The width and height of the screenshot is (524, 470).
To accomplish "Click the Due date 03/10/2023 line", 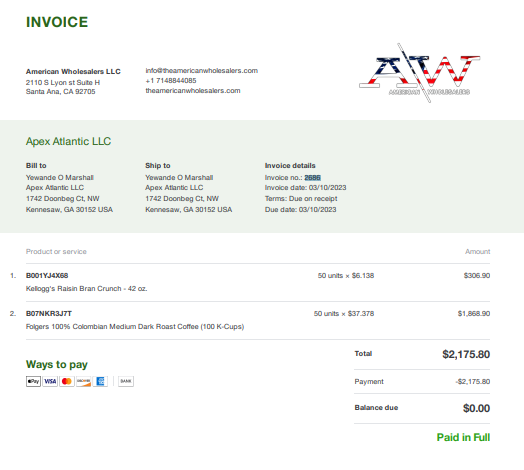I will pos(300,210).
